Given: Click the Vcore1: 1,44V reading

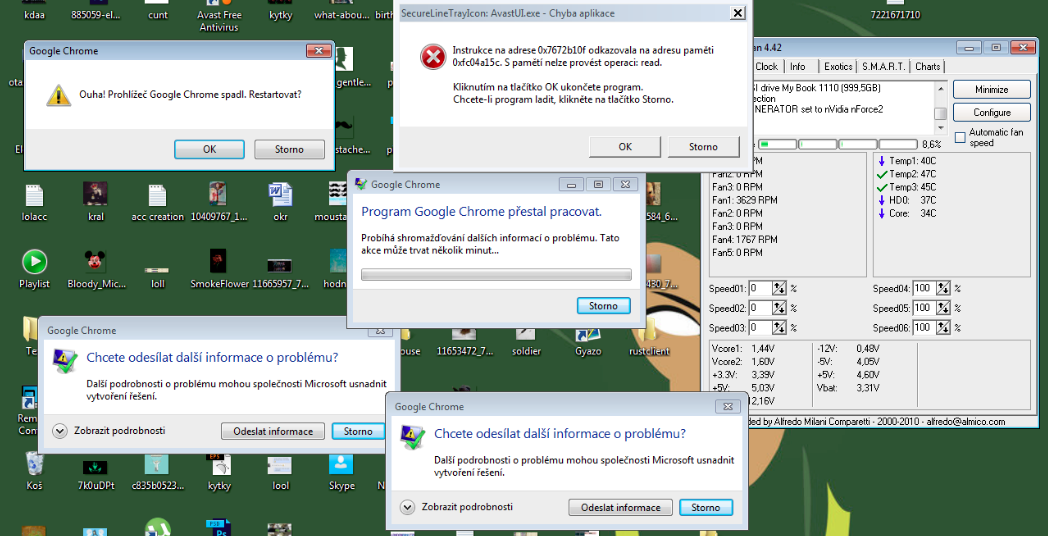Looking at the screenshot, I should tap(743, 348).
